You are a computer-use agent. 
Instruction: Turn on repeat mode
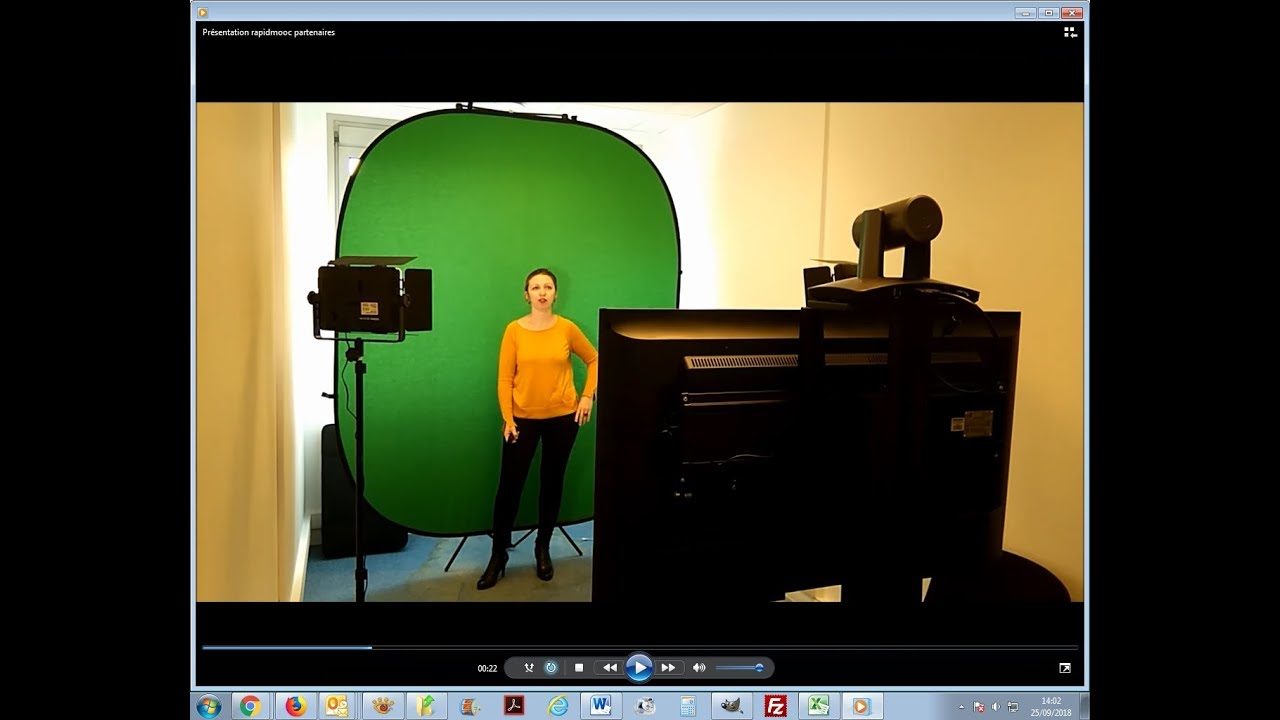tap(551, 668)
